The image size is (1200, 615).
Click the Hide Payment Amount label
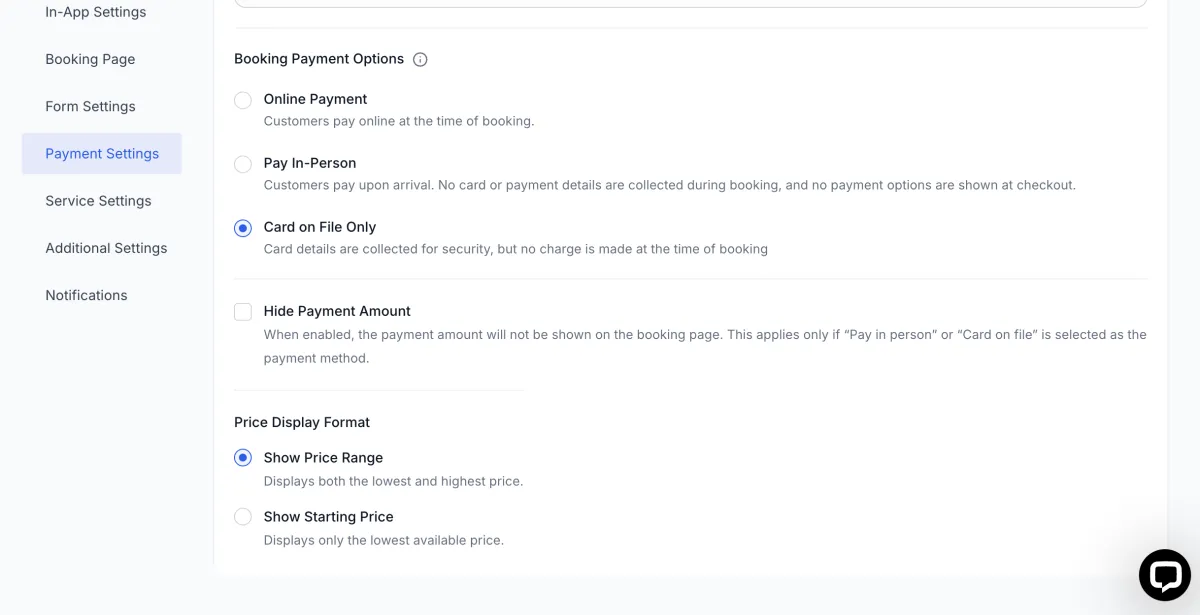click(337, 311)
